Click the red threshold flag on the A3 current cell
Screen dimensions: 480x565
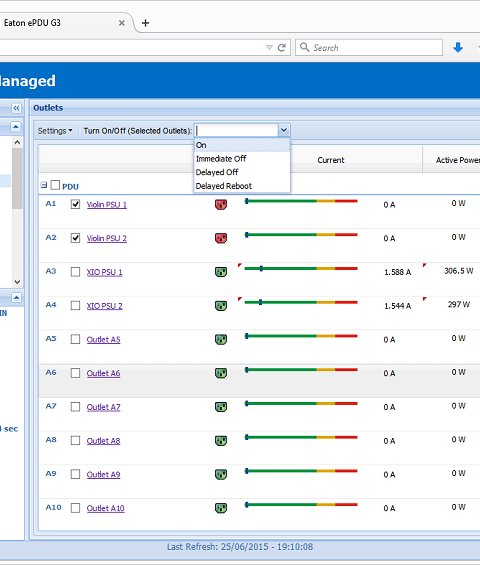240,265
